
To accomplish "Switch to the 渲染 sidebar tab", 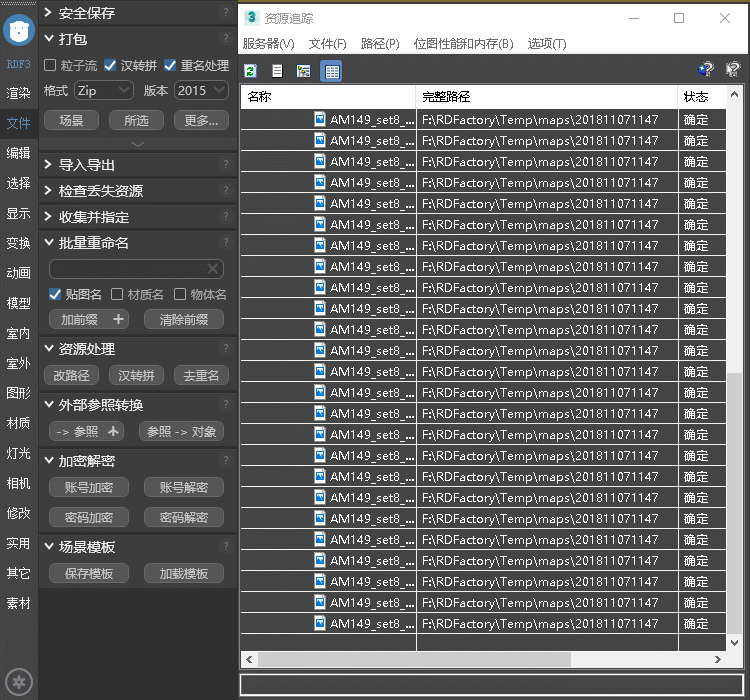I will pos(19,93).
